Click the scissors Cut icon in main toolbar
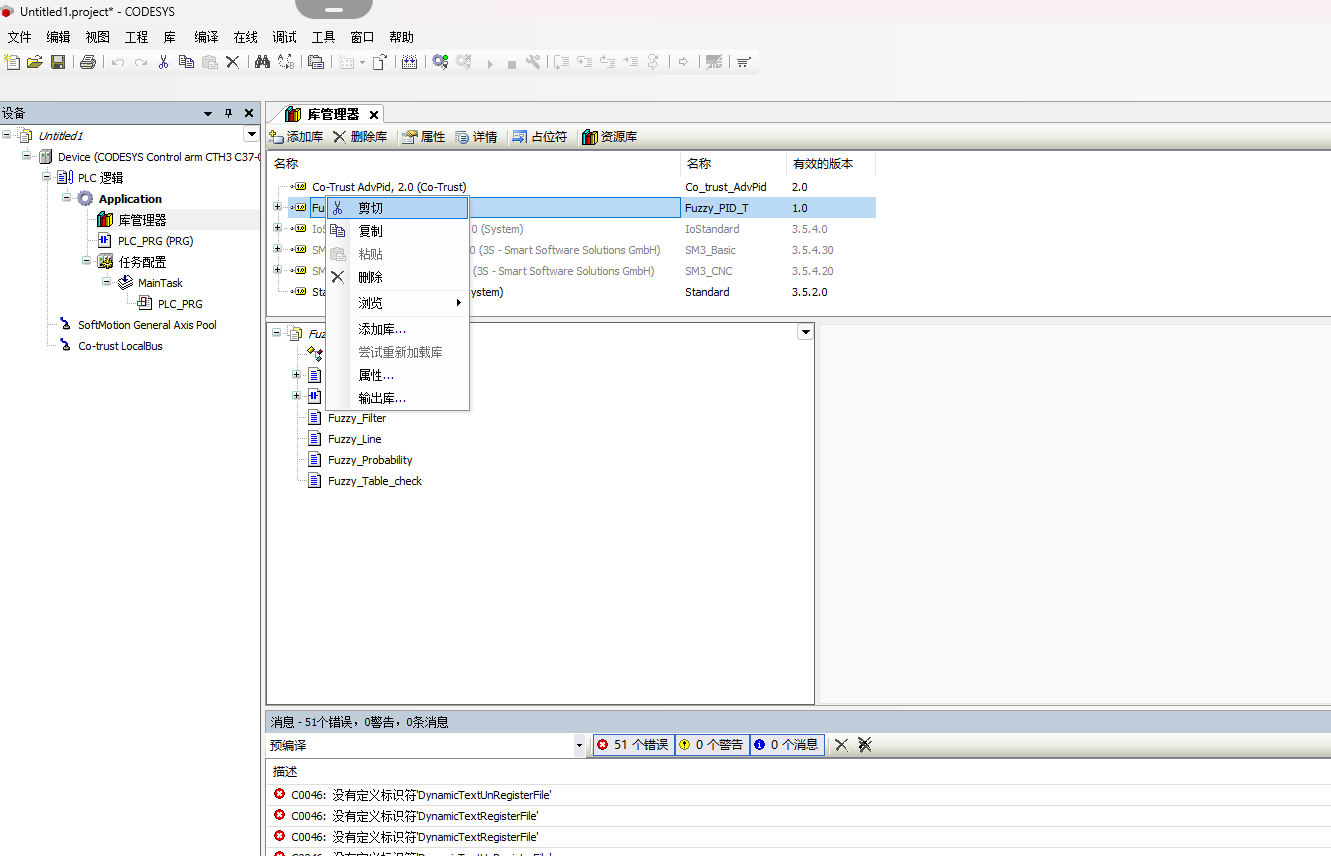The width and height of the screenshot is (1331, 856). pos(164,62)
